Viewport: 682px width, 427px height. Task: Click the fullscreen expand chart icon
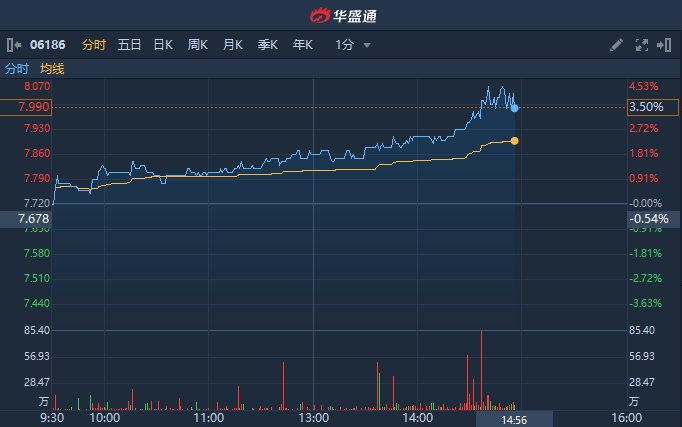point(642,45)
